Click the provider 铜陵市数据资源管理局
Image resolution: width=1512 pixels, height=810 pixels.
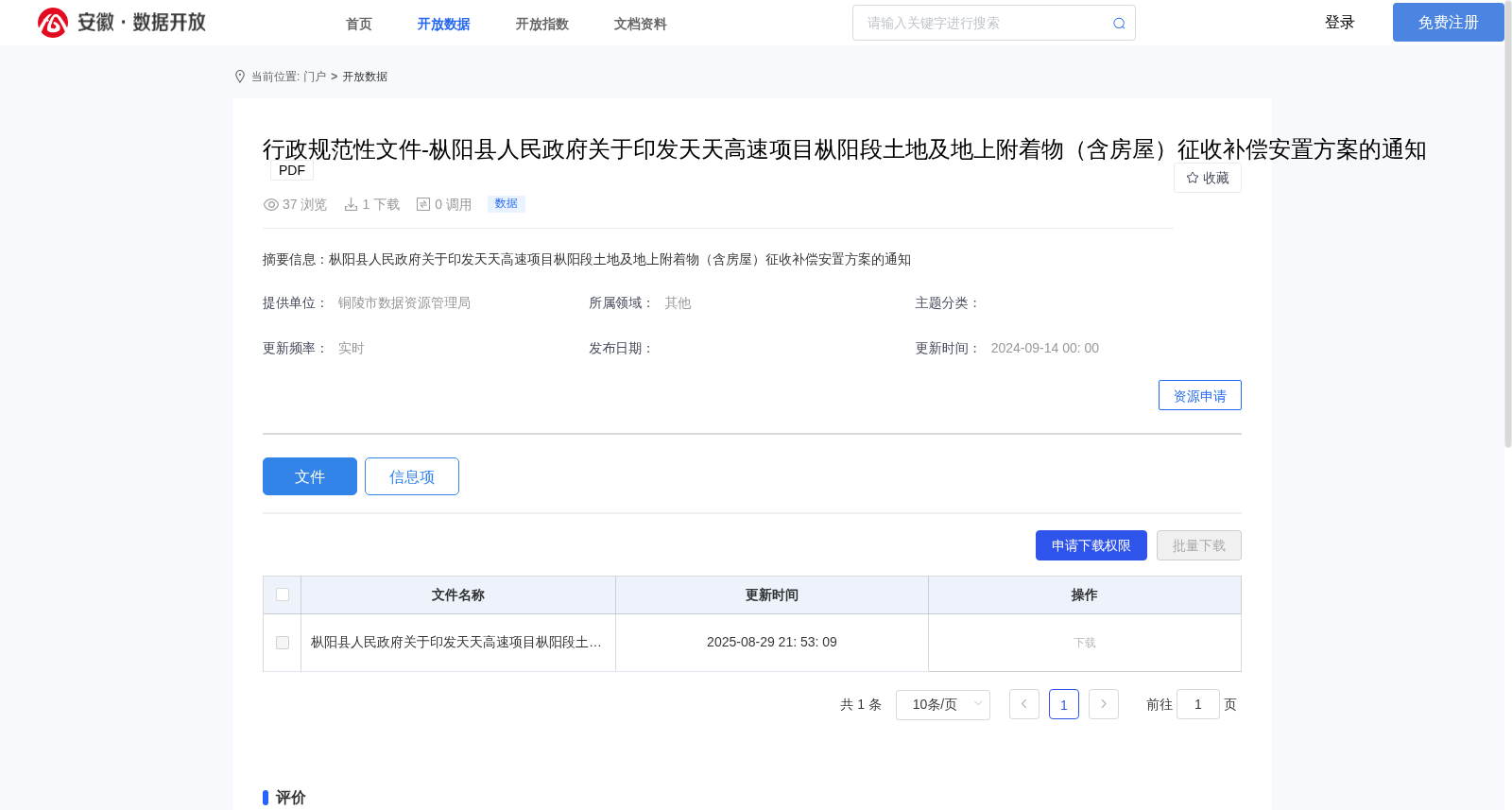click(x=404, y=302)
